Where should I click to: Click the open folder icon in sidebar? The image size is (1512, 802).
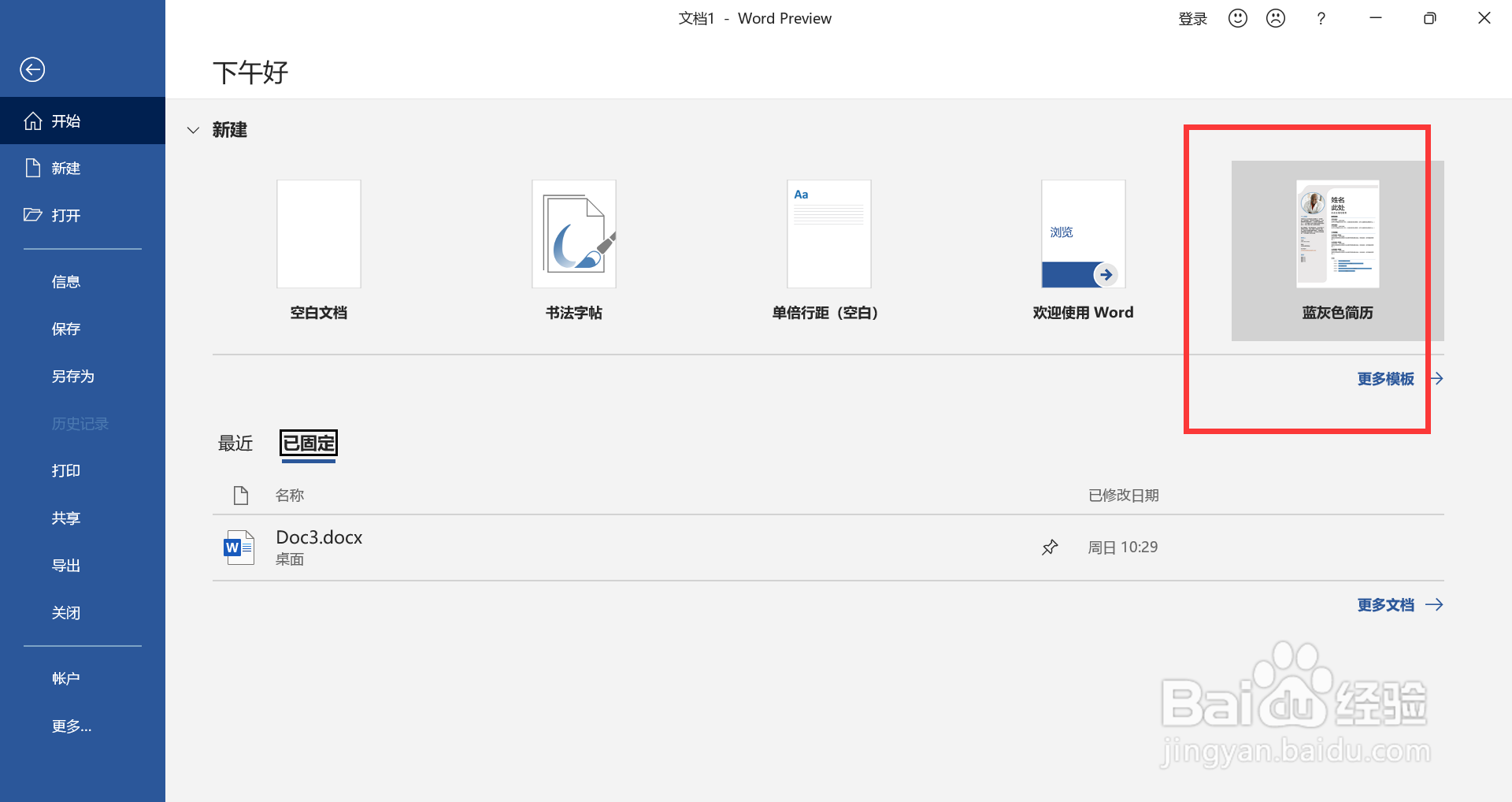(33, 215)
